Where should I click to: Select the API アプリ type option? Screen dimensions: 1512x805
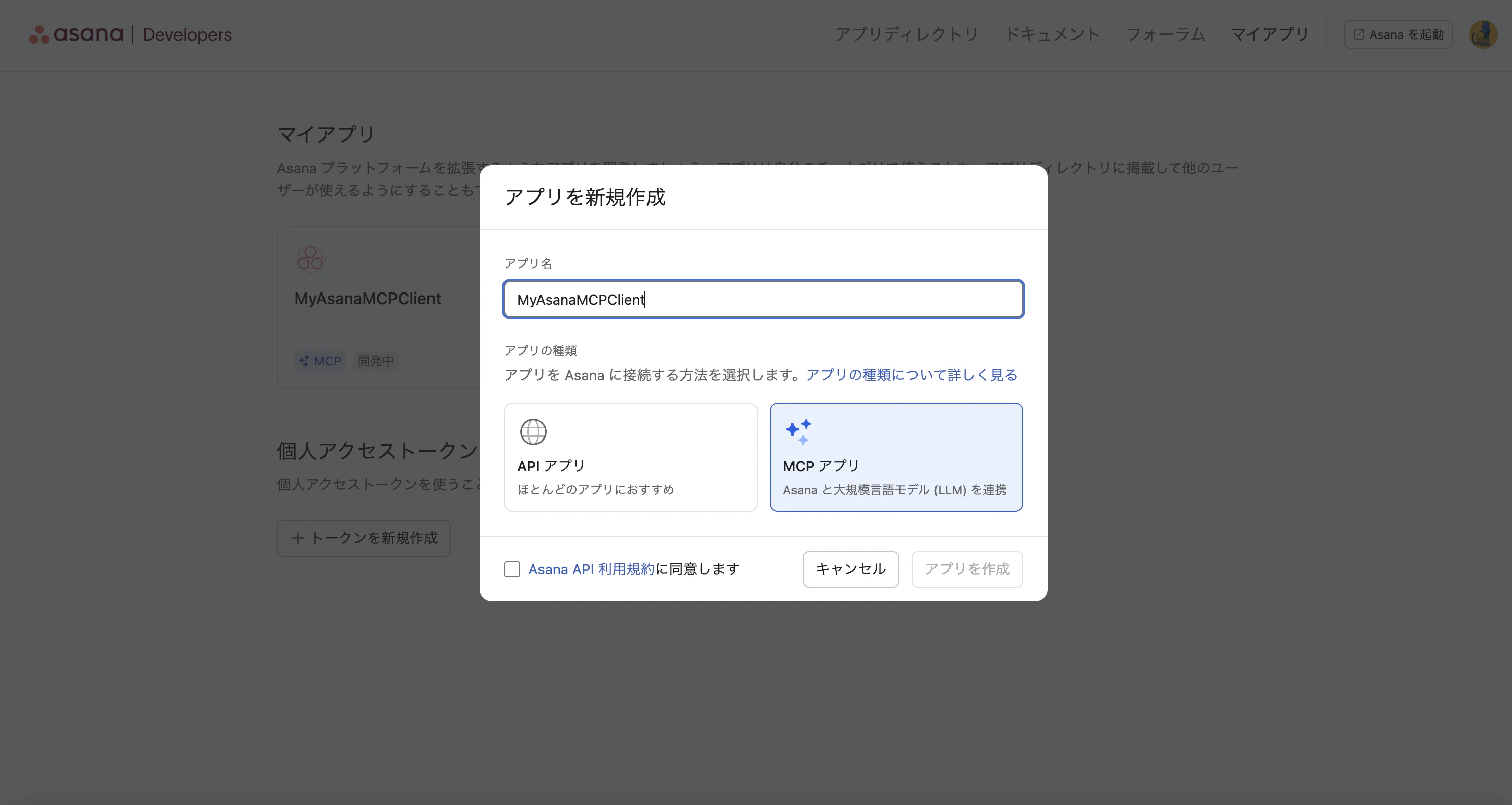click(x=630, y=457)
